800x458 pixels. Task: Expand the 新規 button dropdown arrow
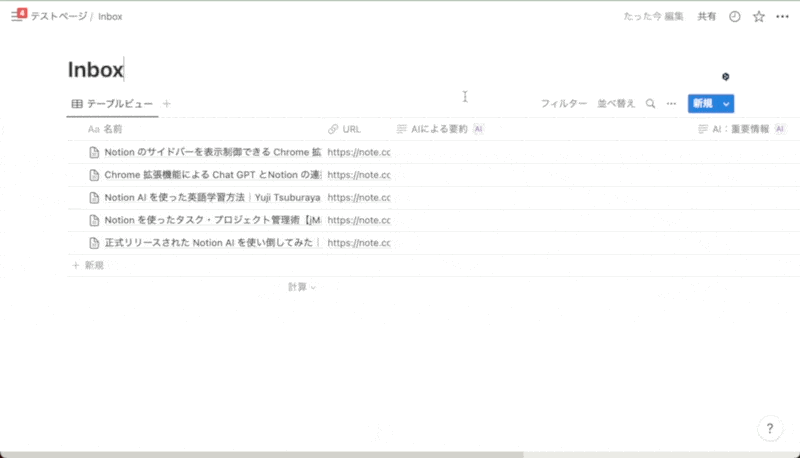tap(726, 104)
